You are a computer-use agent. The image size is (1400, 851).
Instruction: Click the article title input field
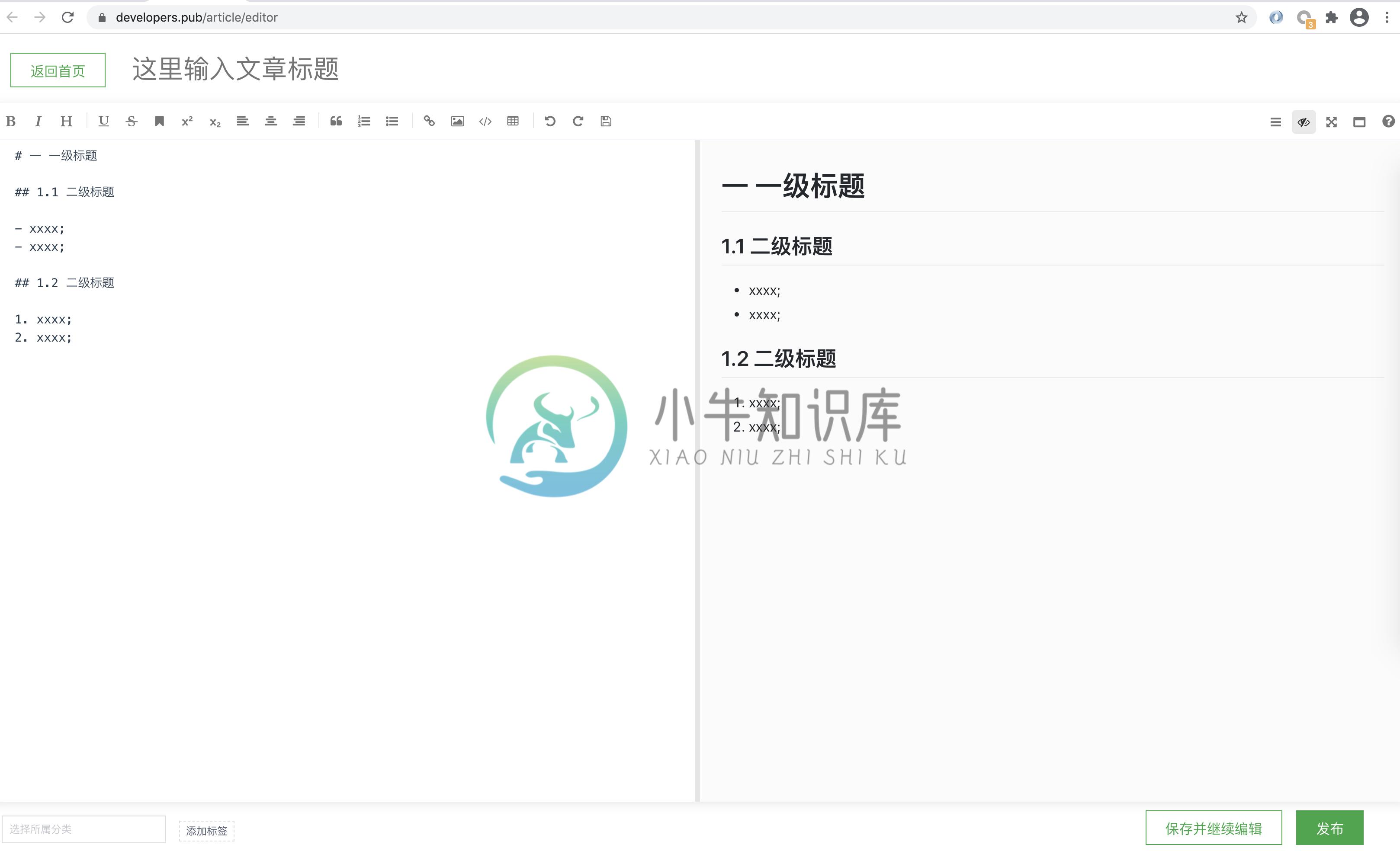(236, 69)
